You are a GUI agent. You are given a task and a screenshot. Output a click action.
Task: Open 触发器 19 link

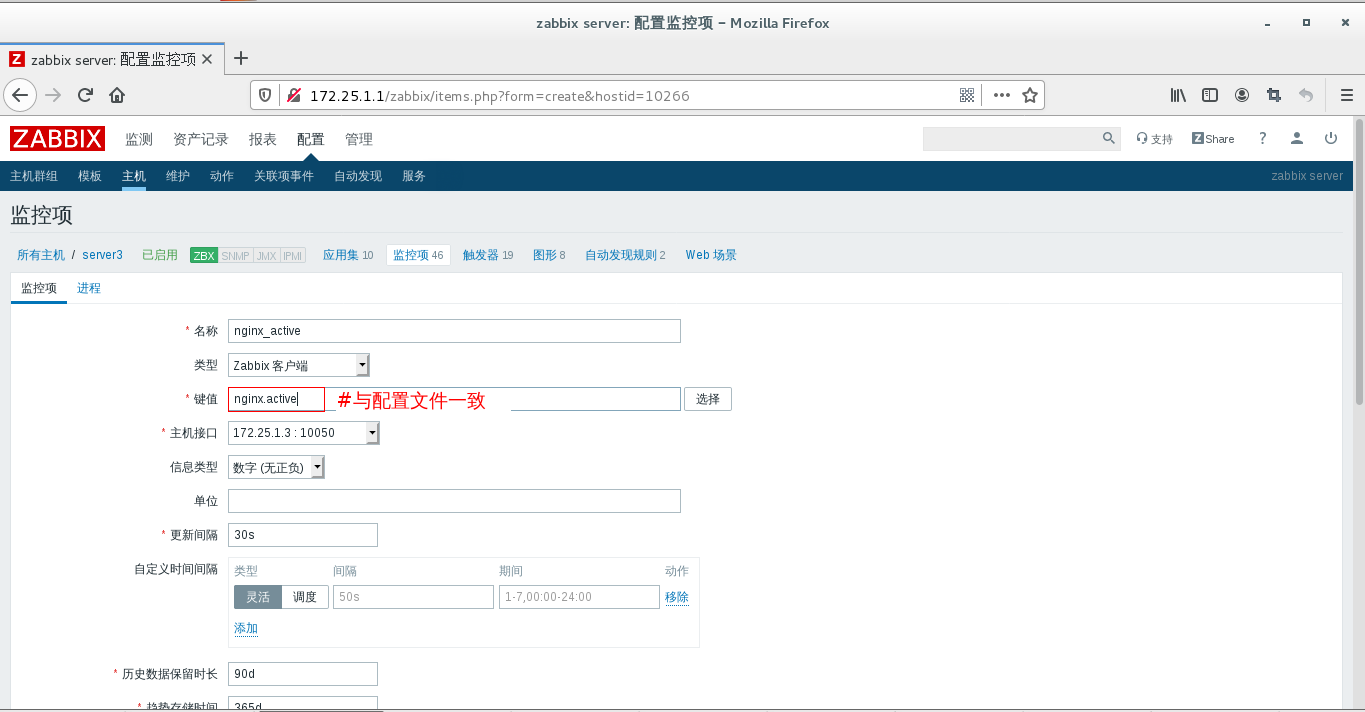[488, 255]
